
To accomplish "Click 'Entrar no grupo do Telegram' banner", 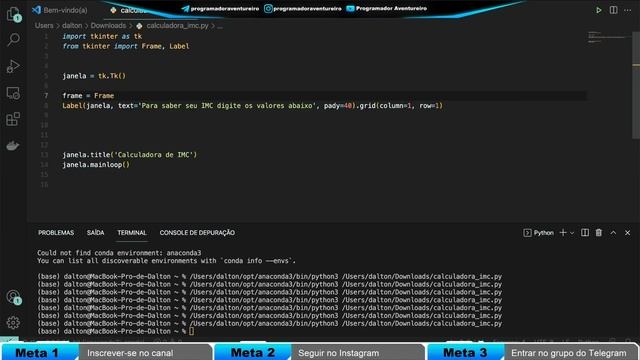I will coord(570,353).
